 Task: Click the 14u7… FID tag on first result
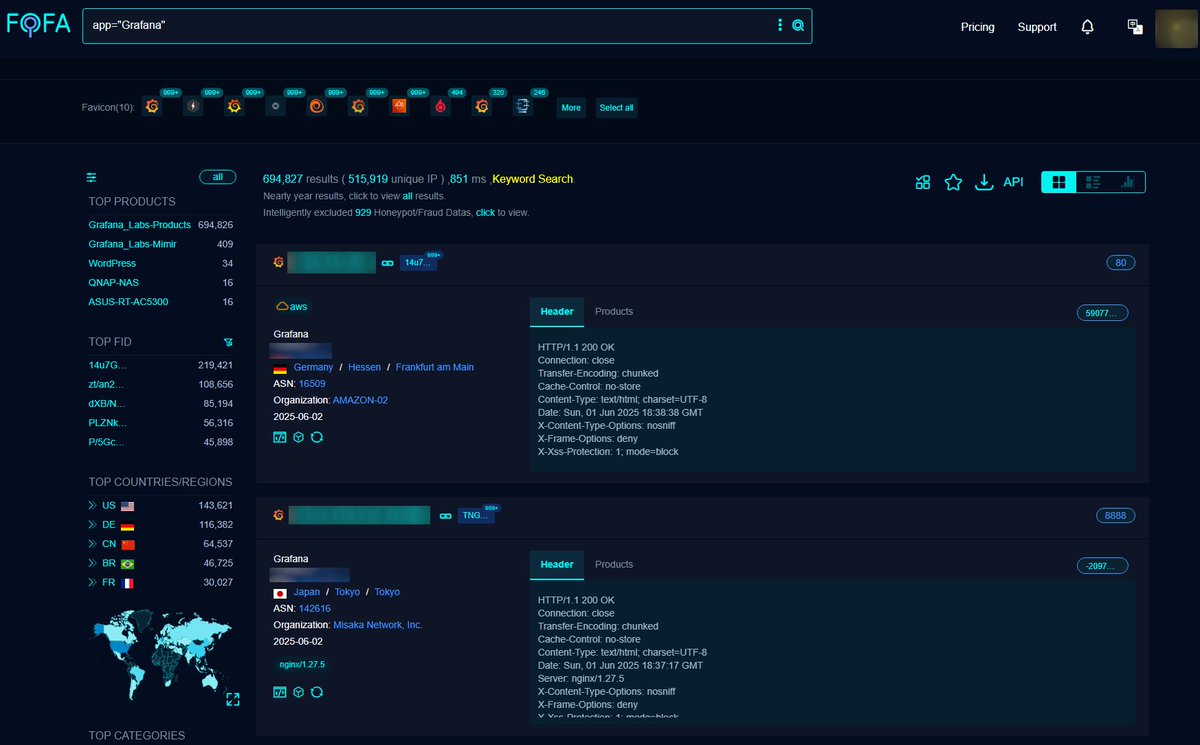click(x=417, y=263)
